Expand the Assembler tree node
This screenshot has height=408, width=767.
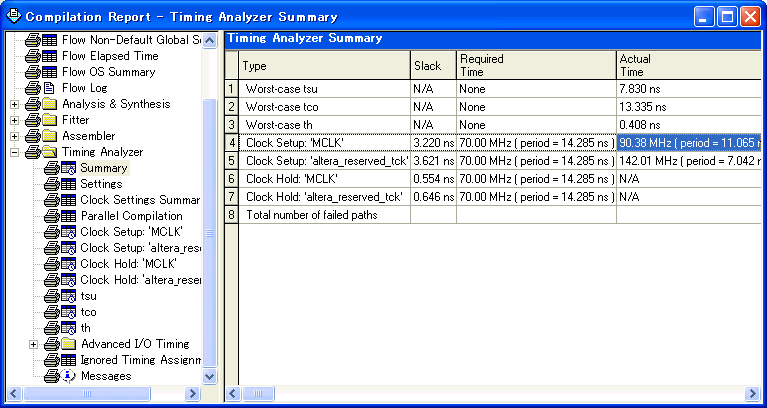tap(14, 136)
